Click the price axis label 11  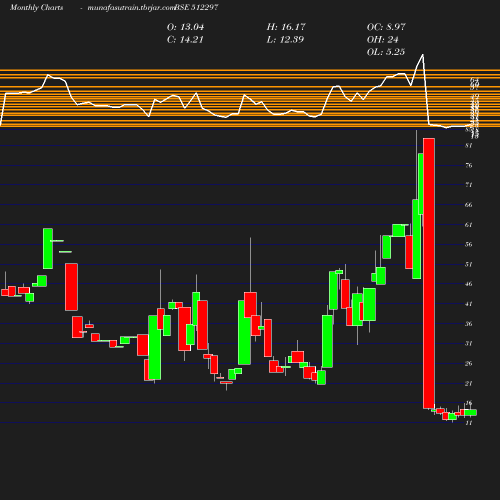[x=469, y=423]
